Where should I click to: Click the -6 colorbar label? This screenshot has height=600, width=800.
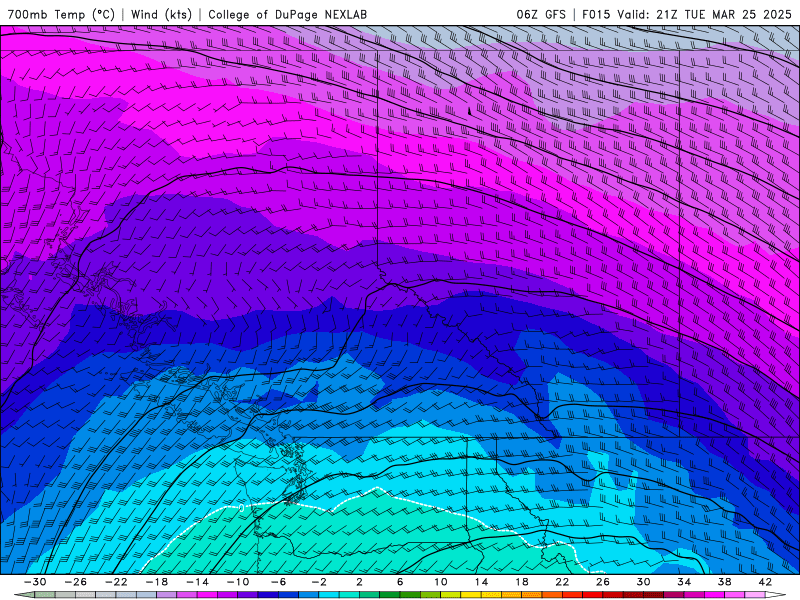[x=279, y=582]
